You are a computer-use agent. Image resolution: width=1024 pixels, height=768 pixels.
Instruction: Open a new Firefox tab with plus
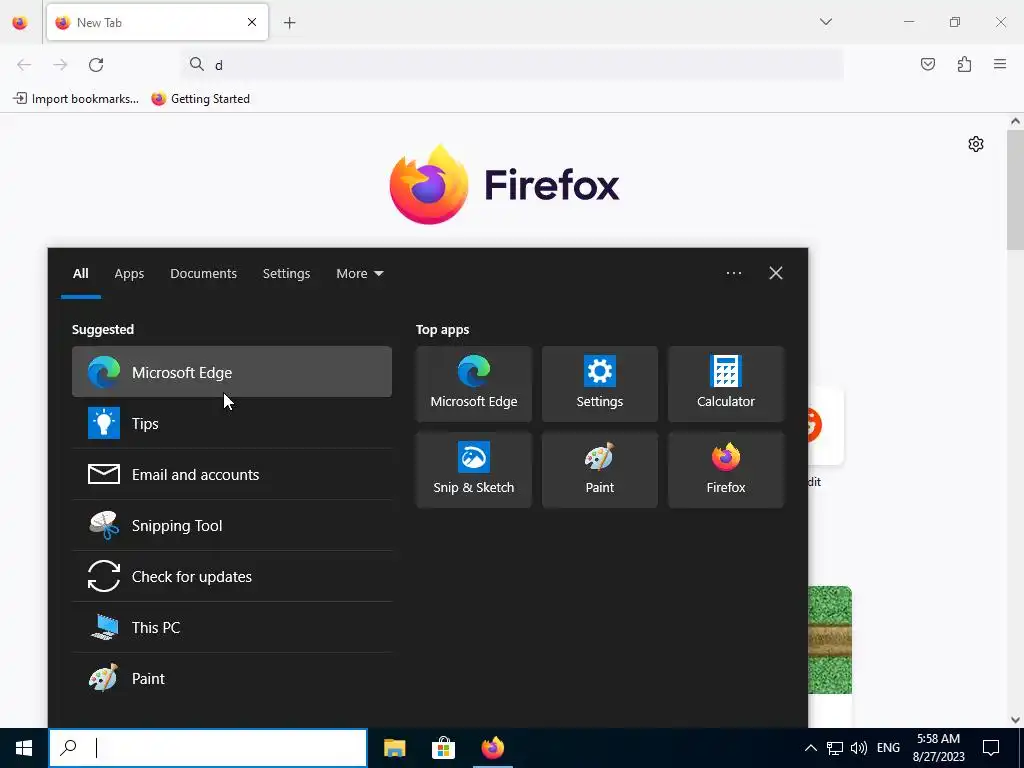pyautogui.click(x=289, y=23)
